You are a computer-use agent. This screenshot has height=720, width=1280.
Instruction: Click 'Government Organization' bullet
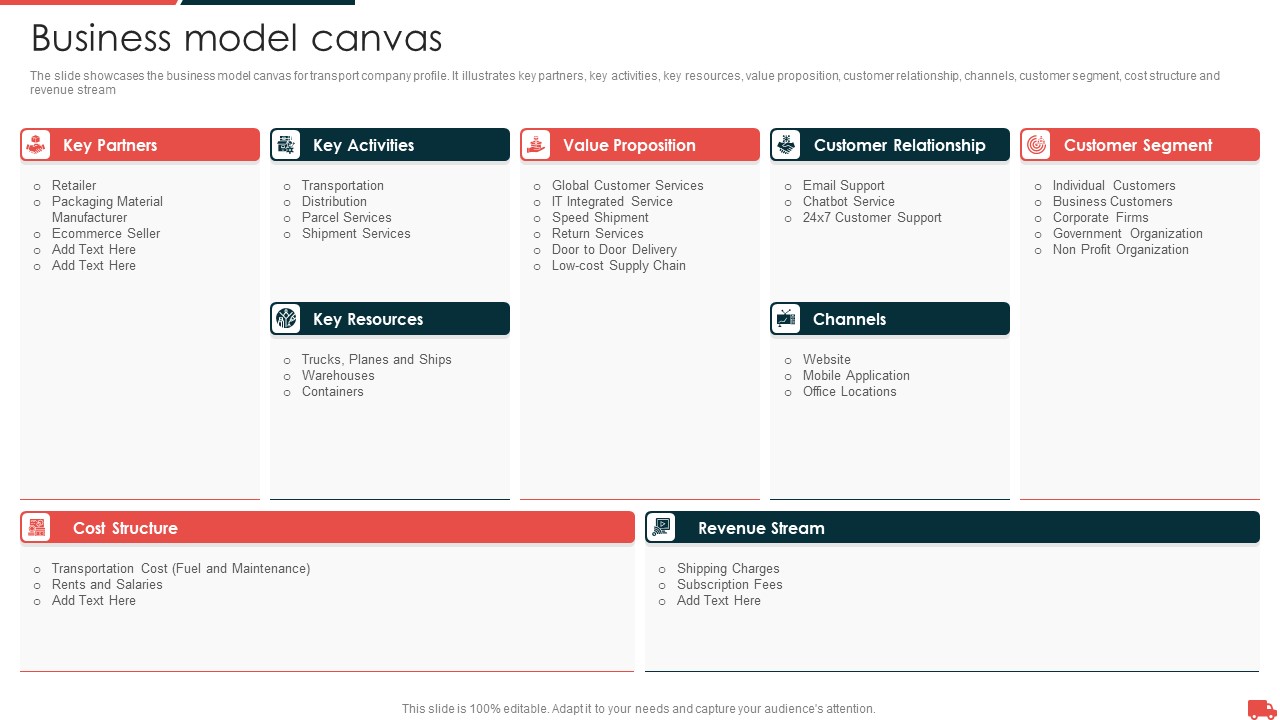[1128, 234]
